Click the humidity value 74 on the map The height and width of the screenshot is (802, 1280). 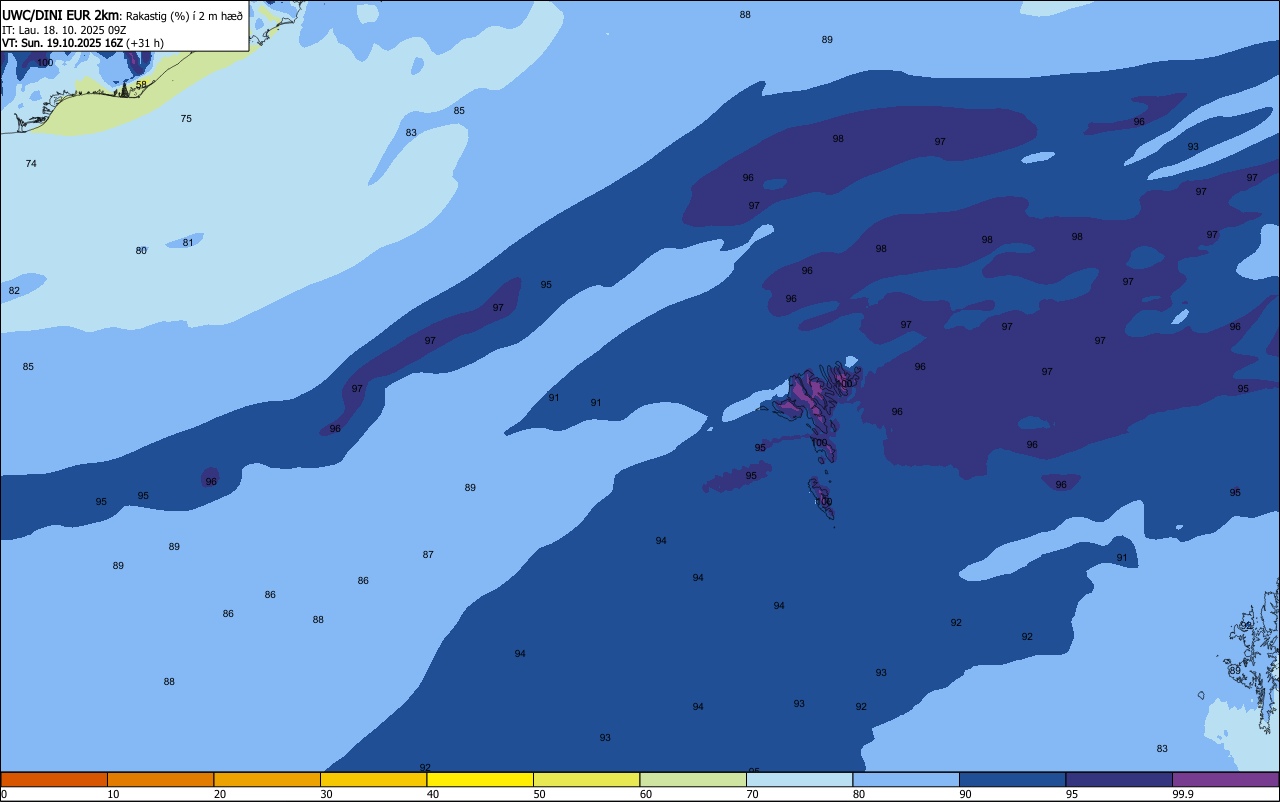pyautogui.click(x=31, y=164)
